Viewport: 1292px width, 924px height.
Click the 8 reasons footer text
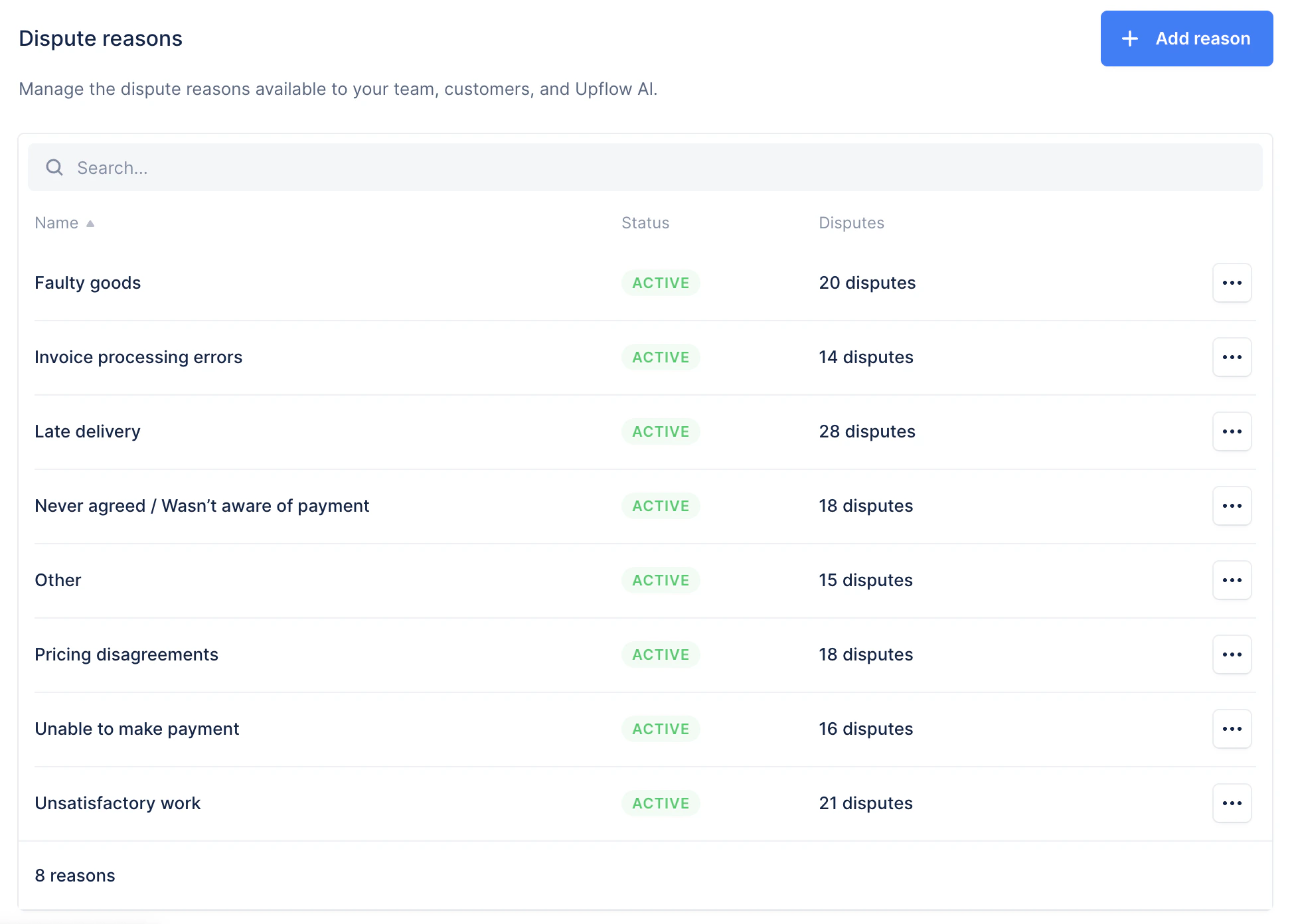tap(75, 876)
